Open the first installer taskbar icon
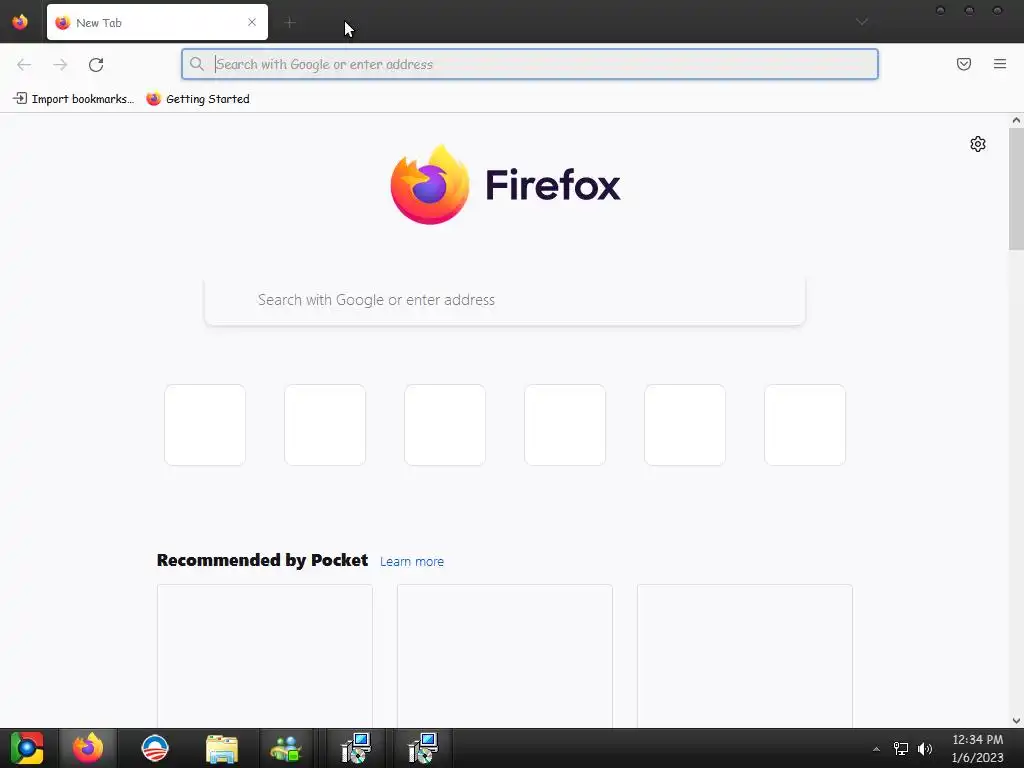The height and width of the screenshot is (768, 1024). click(357, 748)
